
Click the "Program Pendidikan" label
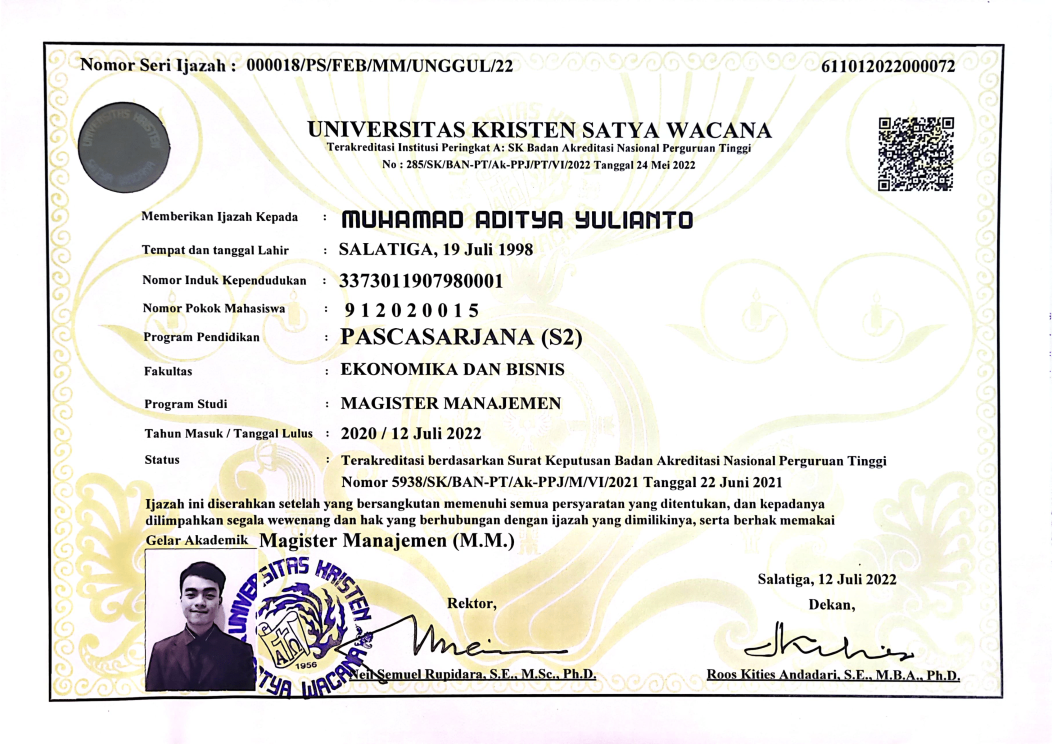(x=201, y=337)
